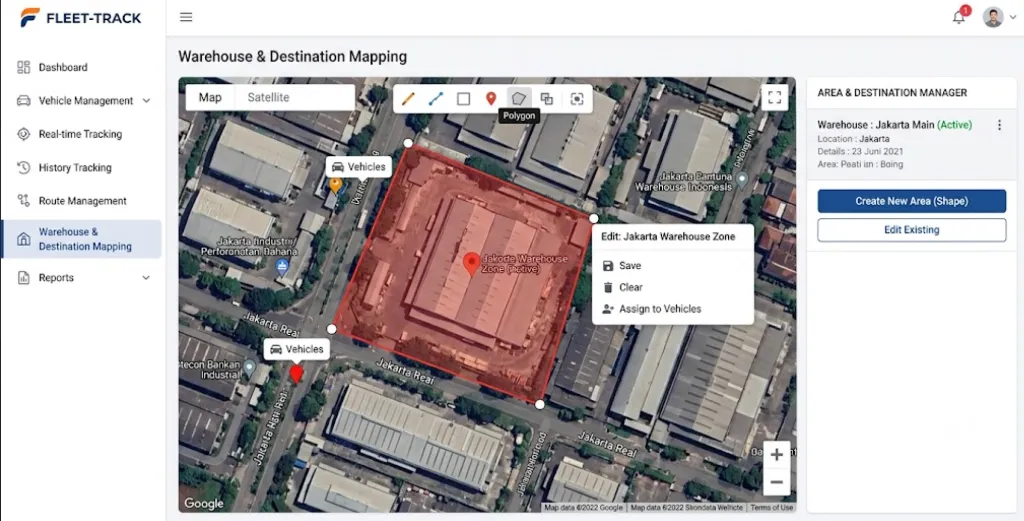This screenshot has width=1024, height=521.
Task: Open the notifications bell
Action: tap(959, 17)
